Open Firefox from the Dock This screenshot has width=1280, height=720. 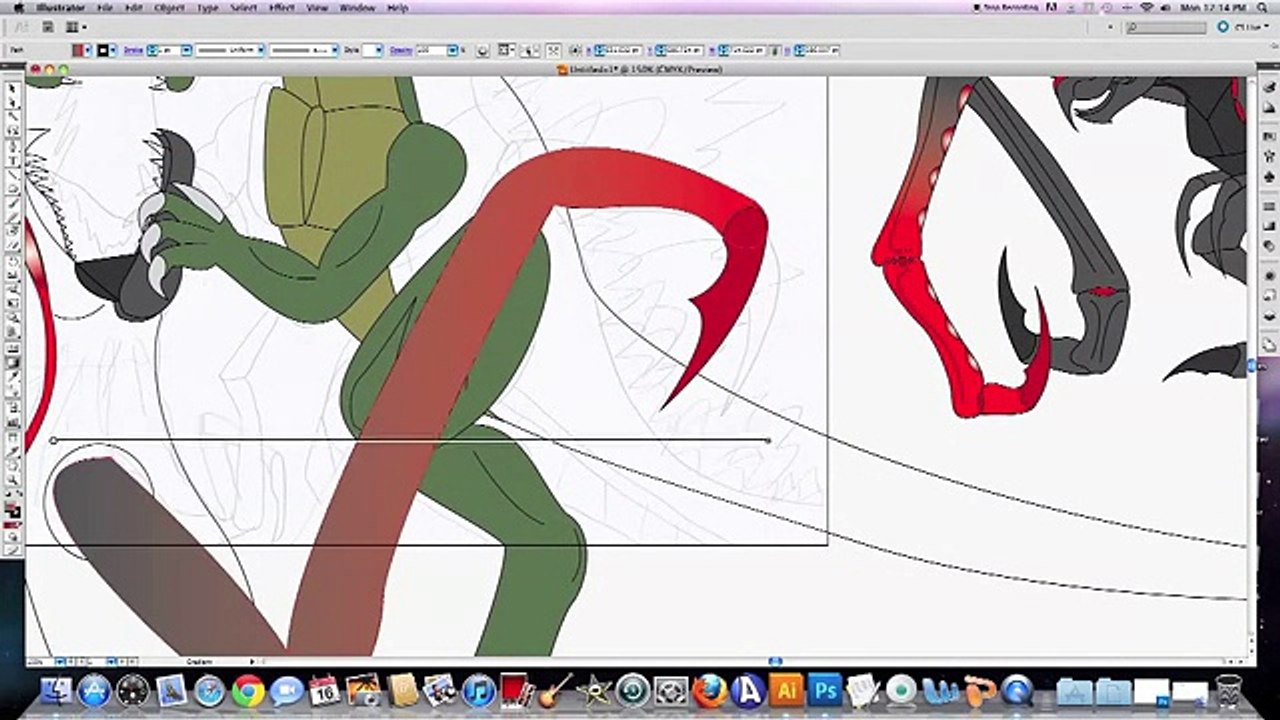[x=709, y=690]
